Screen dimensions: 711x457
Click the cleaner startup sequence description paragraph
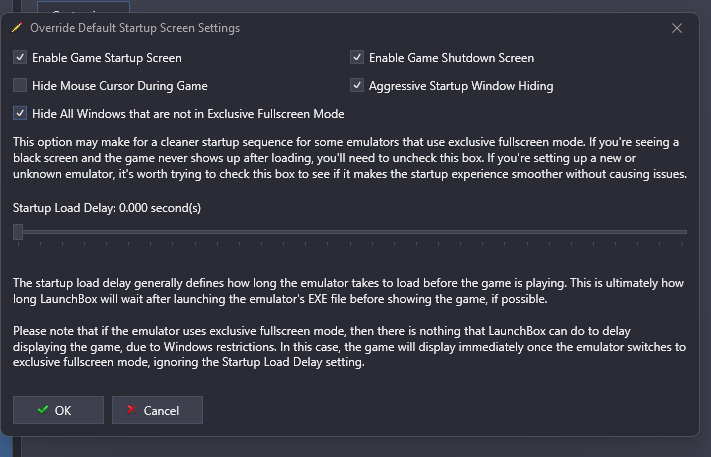click(350, 158)
